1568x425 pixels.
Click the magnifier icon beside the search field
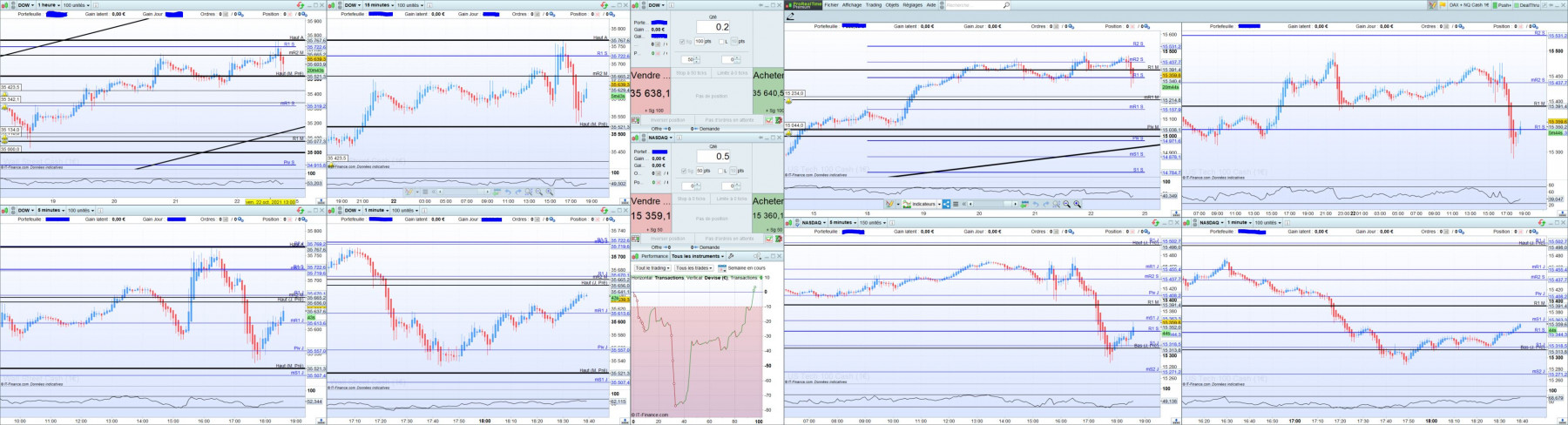tap(1006, 5)
